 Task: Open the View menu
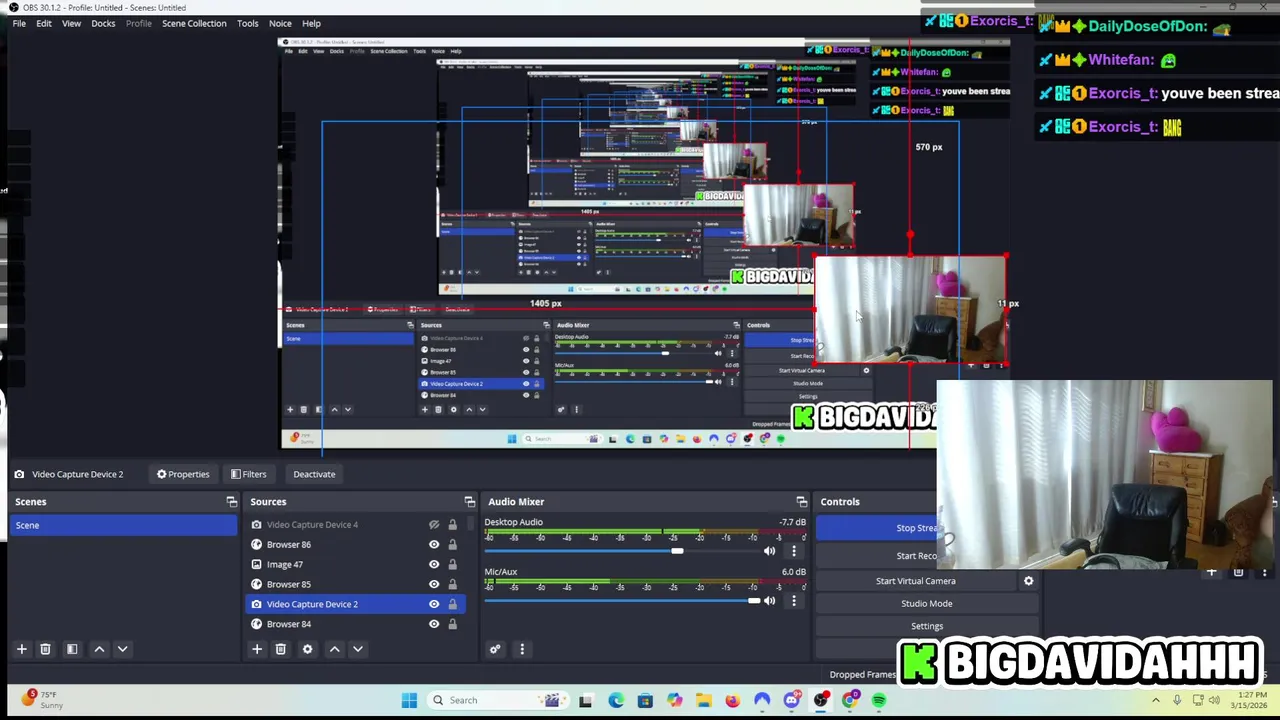pos(71,23)
